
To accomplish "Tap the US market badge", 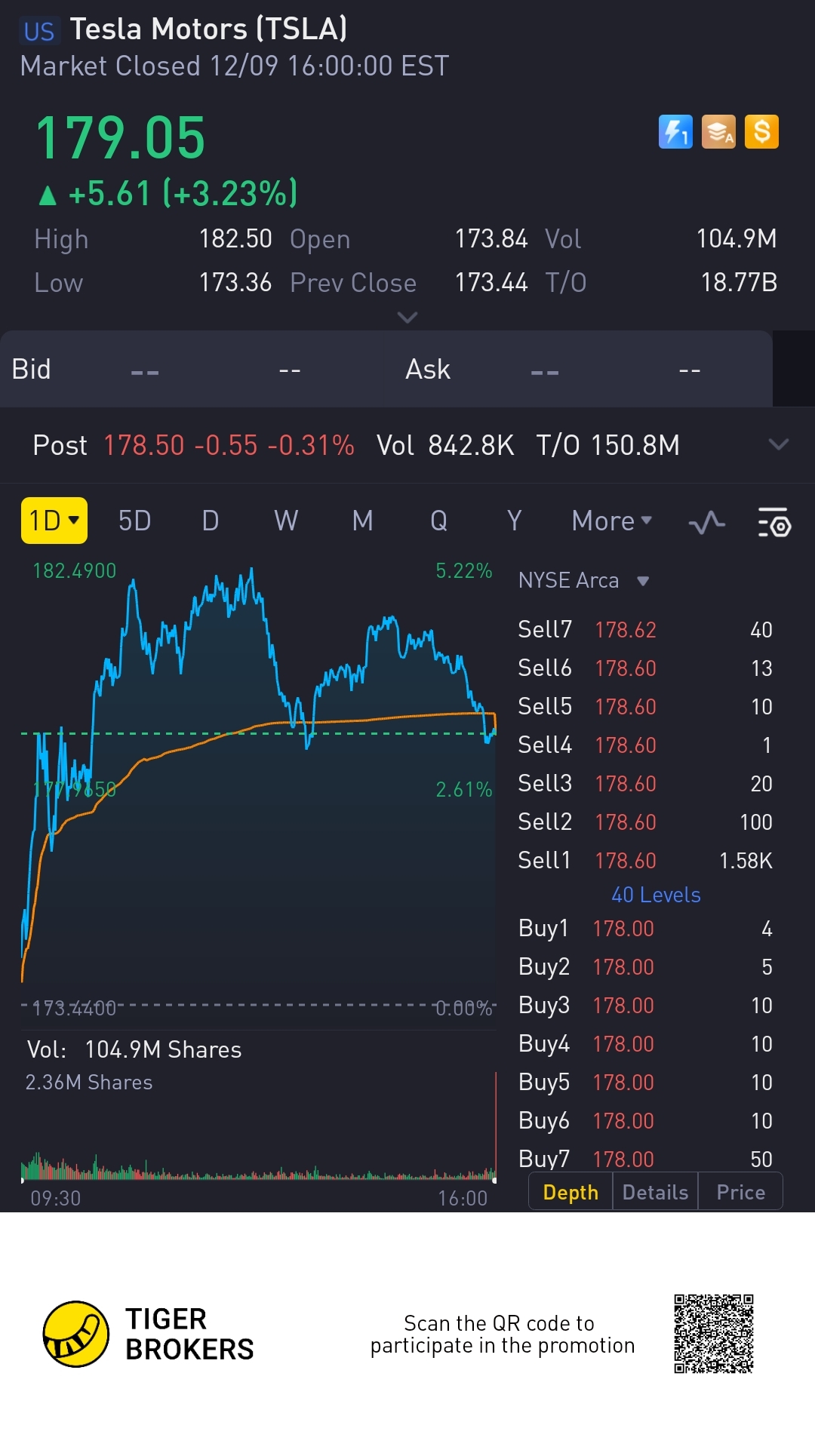I will coord(39,31).
